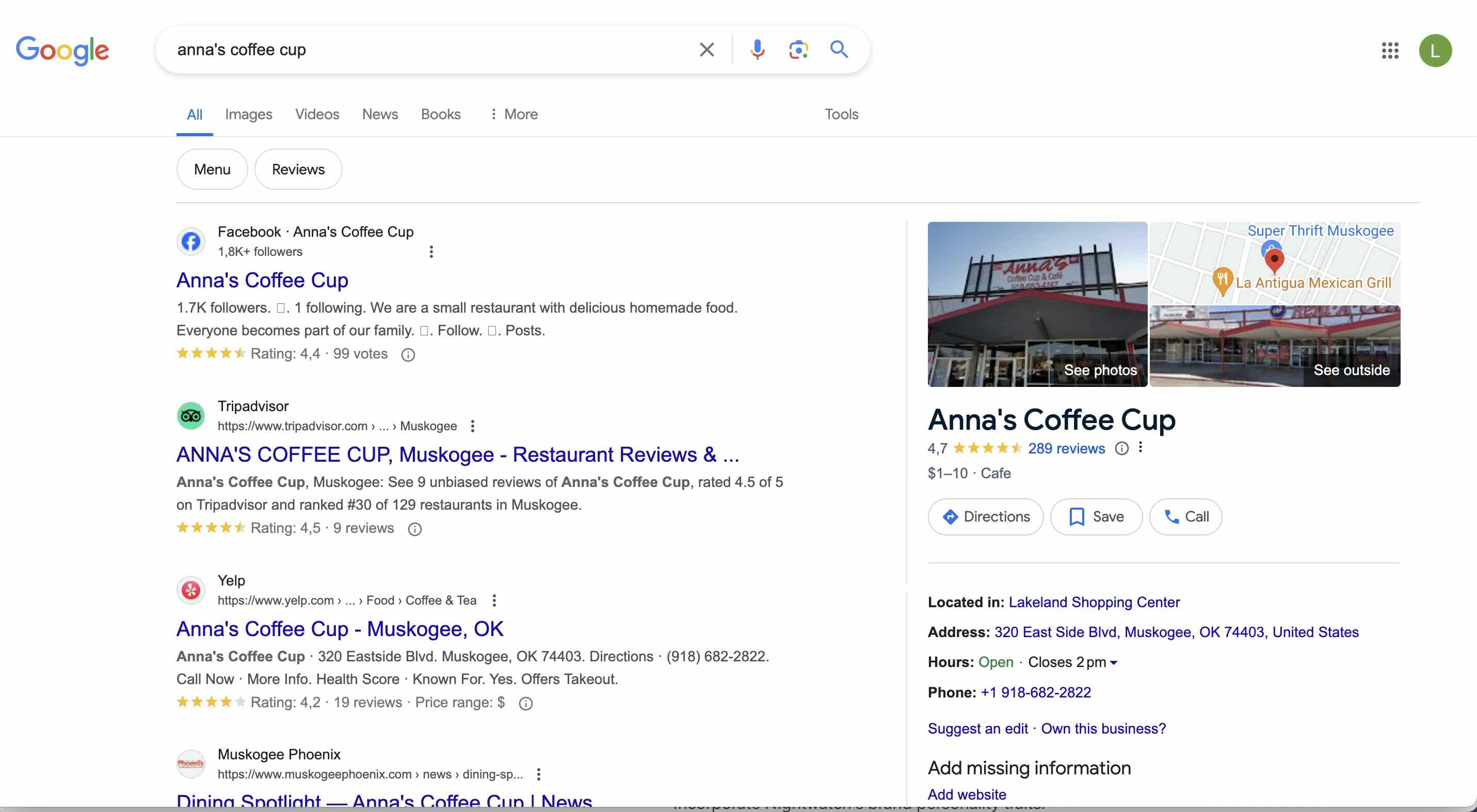Get Directions to Anna's Coffee Cup
Screen dimensions: 1477x812
(x=985, y=516)
